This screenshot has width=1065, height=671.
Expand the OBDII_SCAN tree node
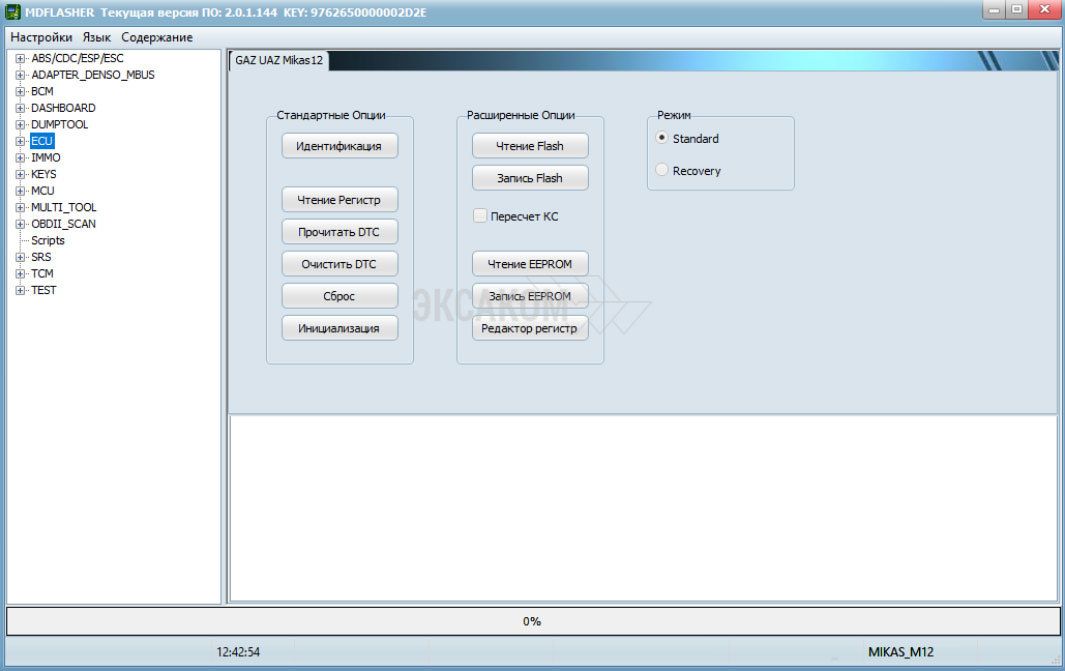point(20,224)
